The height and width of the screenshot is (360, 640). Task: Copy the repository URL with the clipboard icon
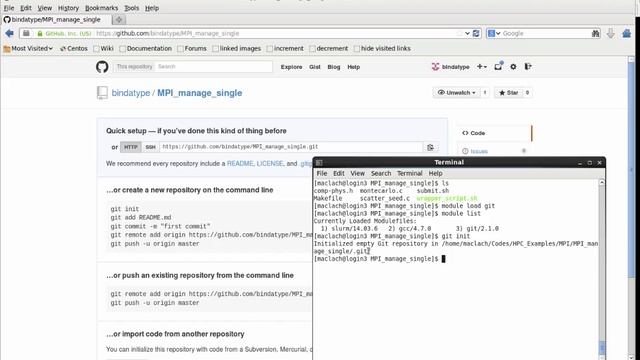click(x=430, y=147)
